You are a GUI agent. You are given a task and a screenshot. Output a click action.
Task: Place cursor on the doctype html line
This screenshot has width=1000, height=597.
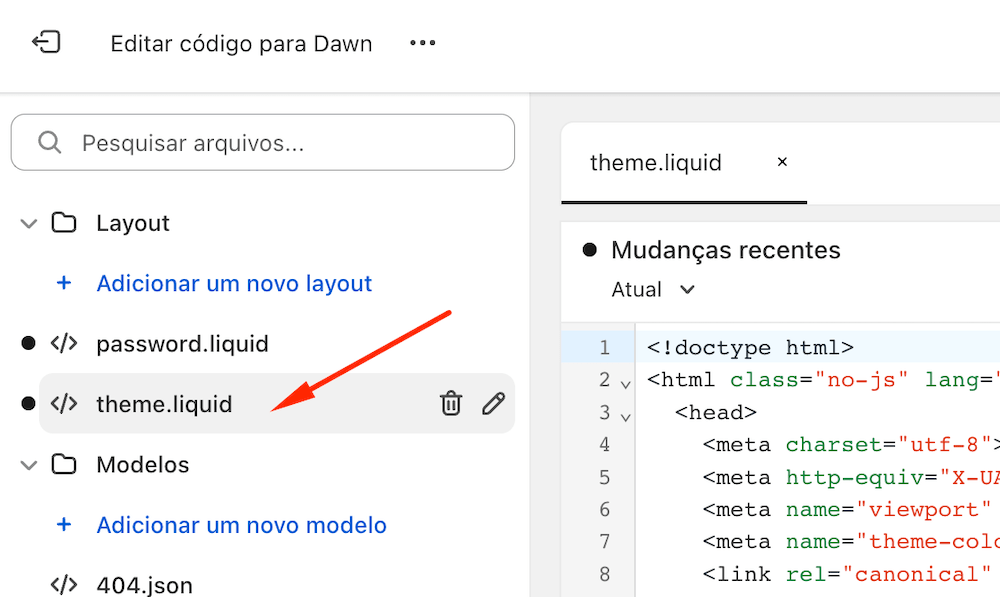tap(750, 348)
